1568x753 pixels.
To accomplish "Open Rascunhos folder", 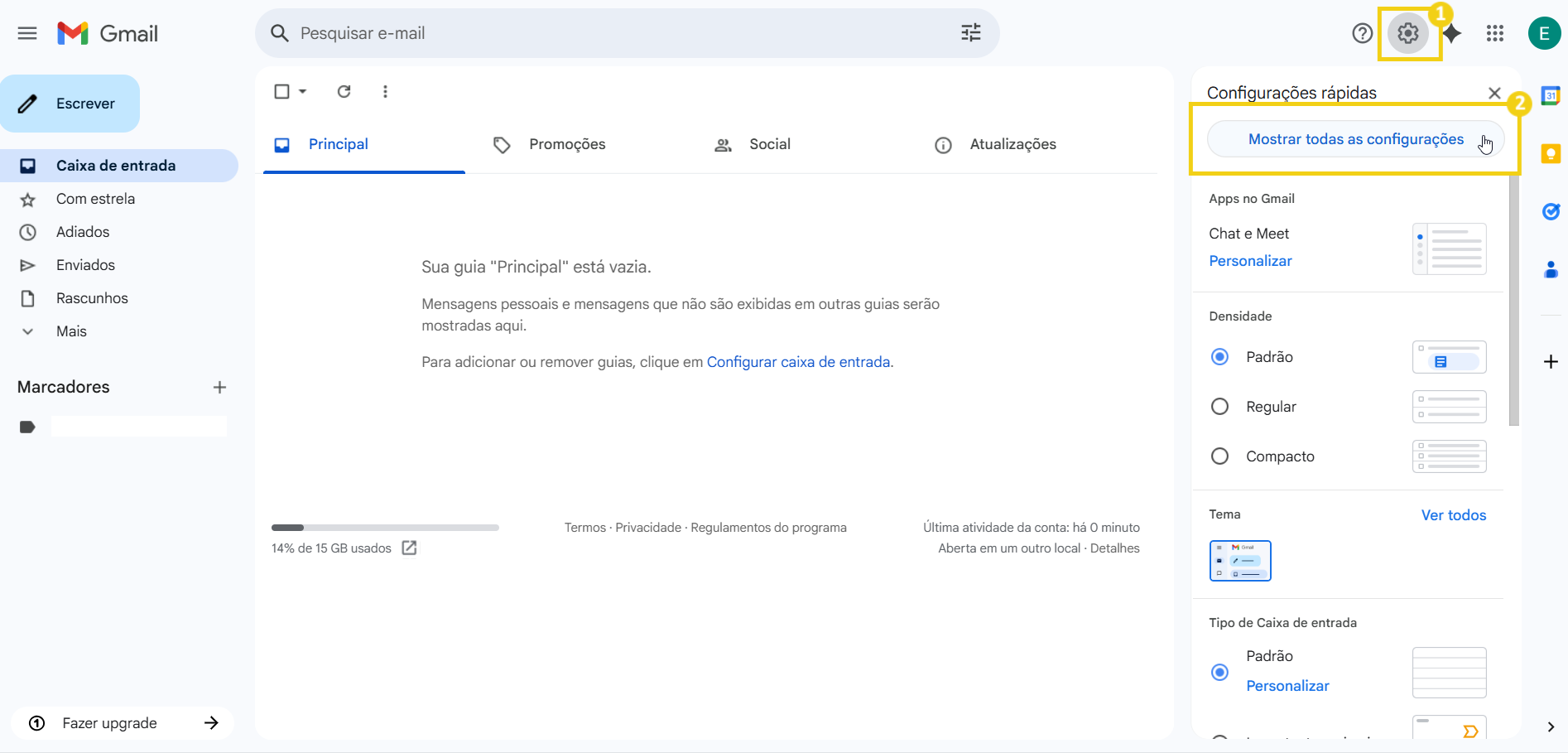I will [x=119, y=298].
